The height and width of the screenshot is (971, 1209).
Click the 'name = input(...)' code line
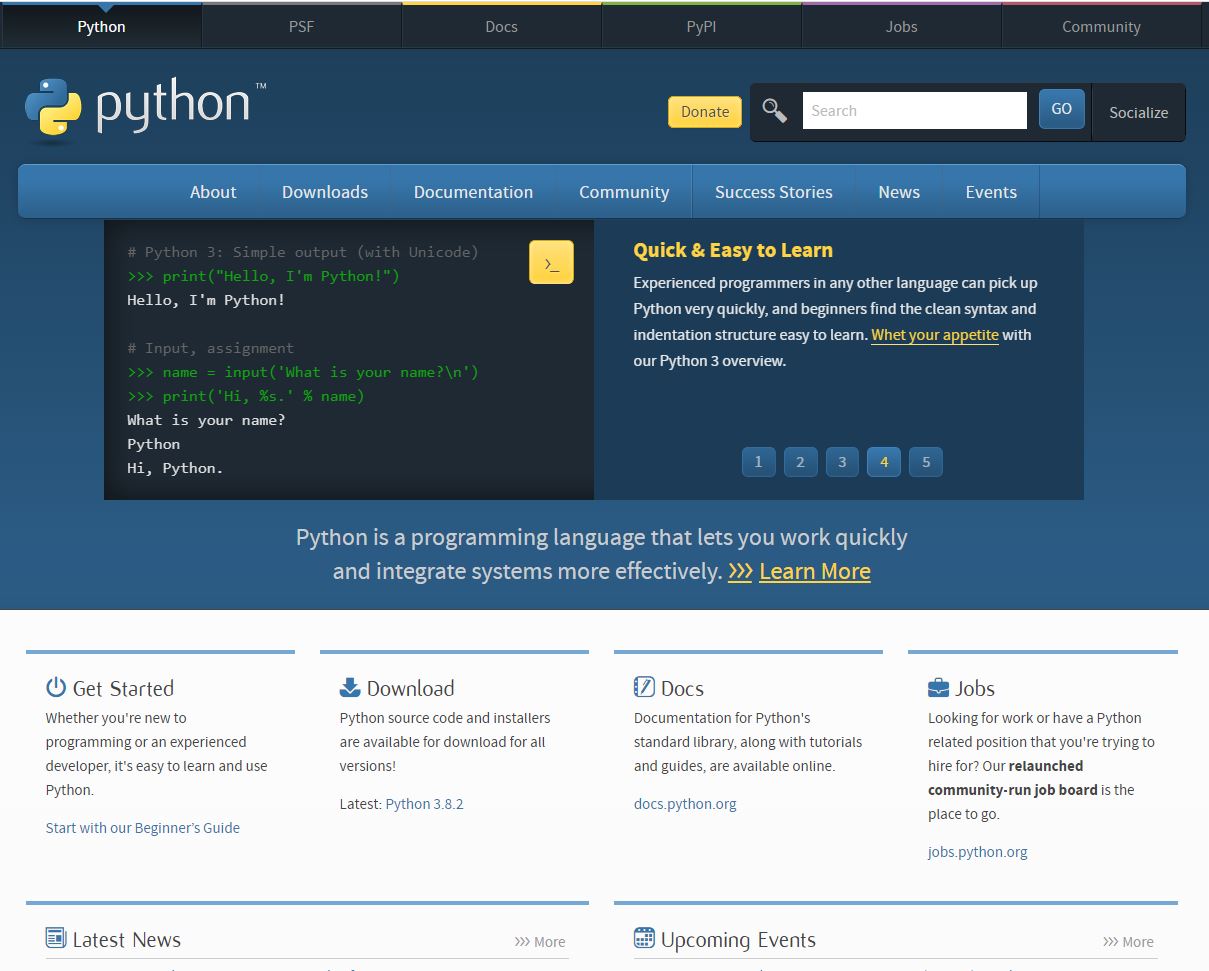click(x=303, y=372)
